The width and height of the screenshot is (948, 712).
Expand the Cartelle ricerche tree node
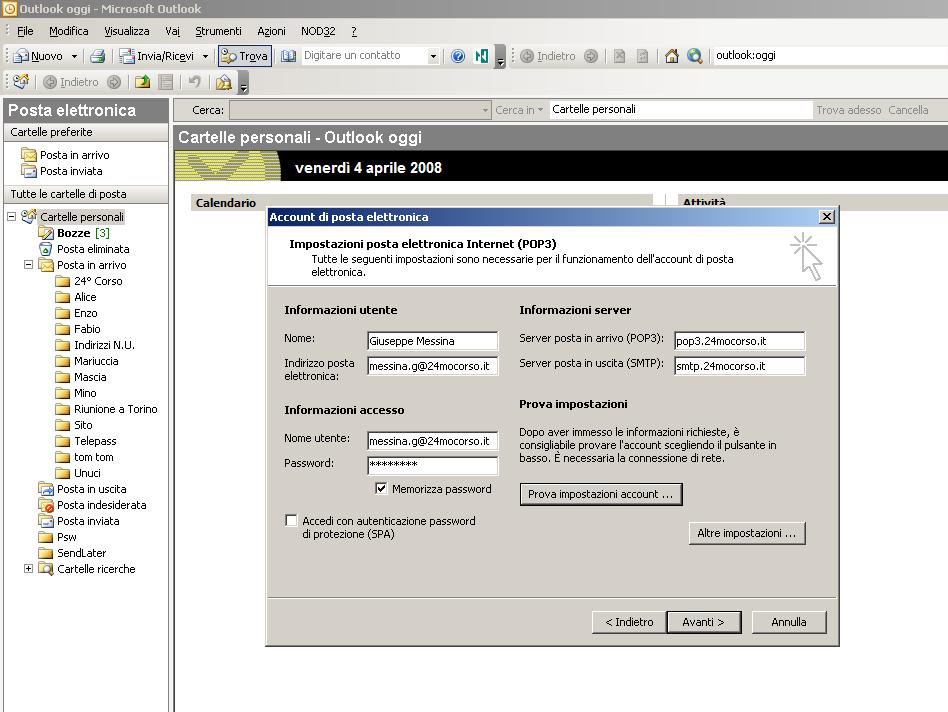click(x=28, y=569)
